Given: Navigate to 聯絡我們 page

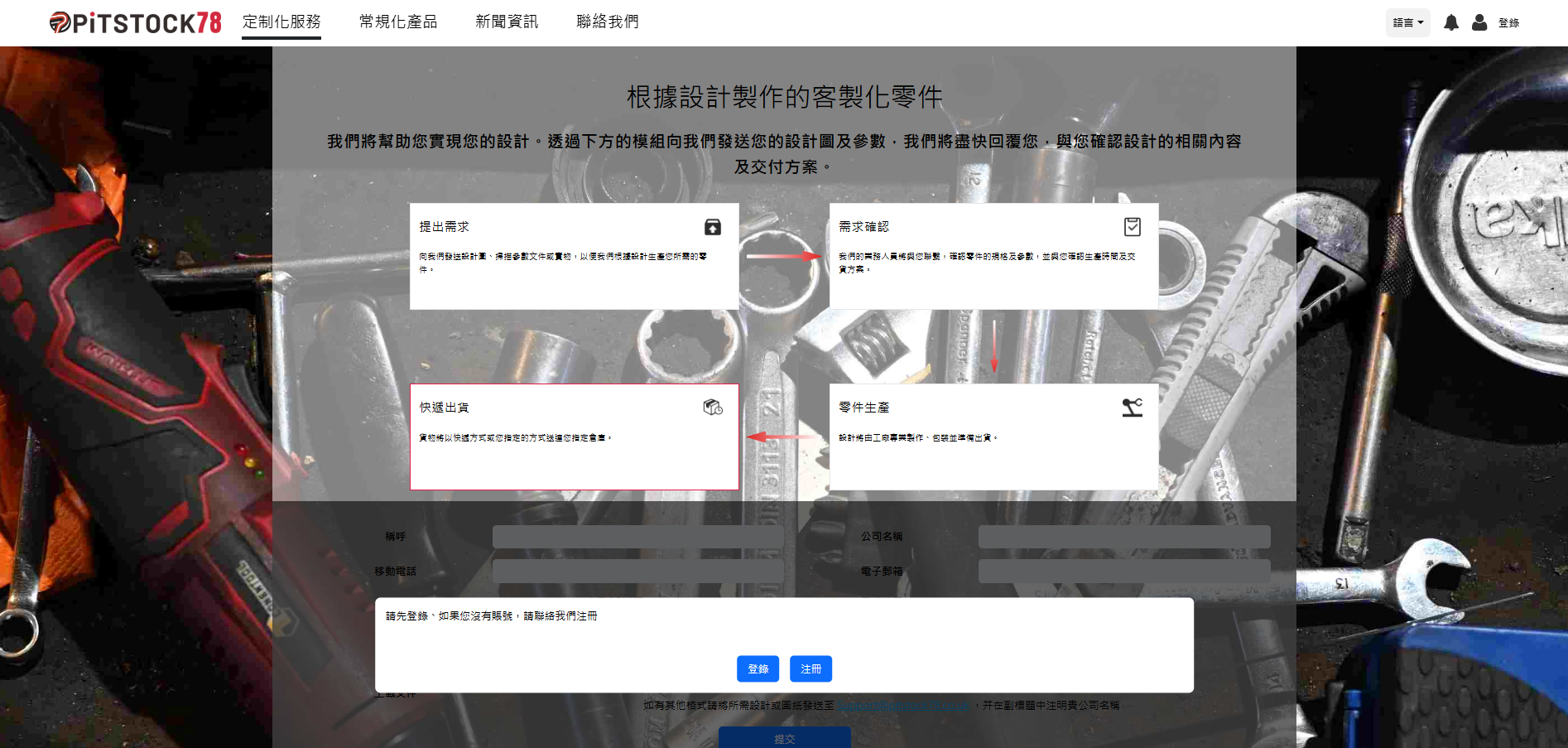Looking at the screenshot, I should click(x=608, y=22).
